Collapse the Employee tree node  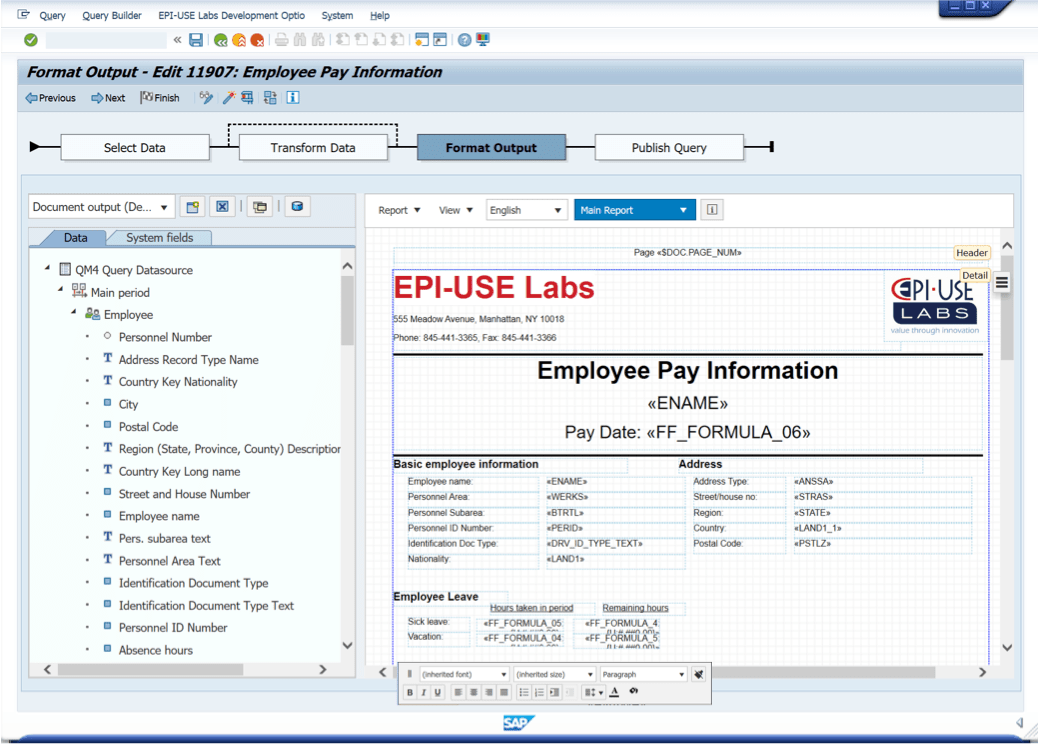click(x=74, y=313)
